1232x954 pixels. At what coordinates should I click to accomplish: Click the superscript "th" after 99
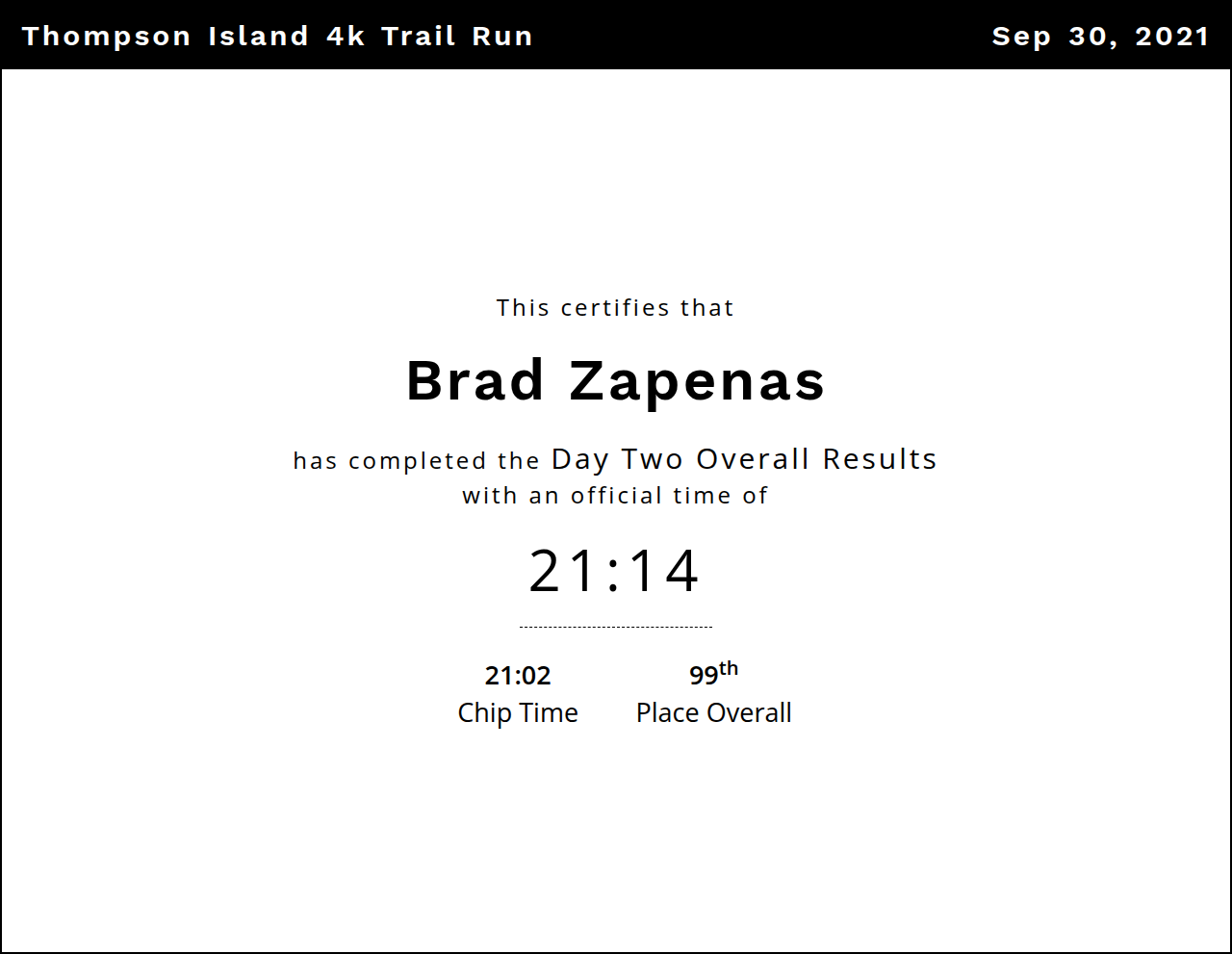[729, 668]
